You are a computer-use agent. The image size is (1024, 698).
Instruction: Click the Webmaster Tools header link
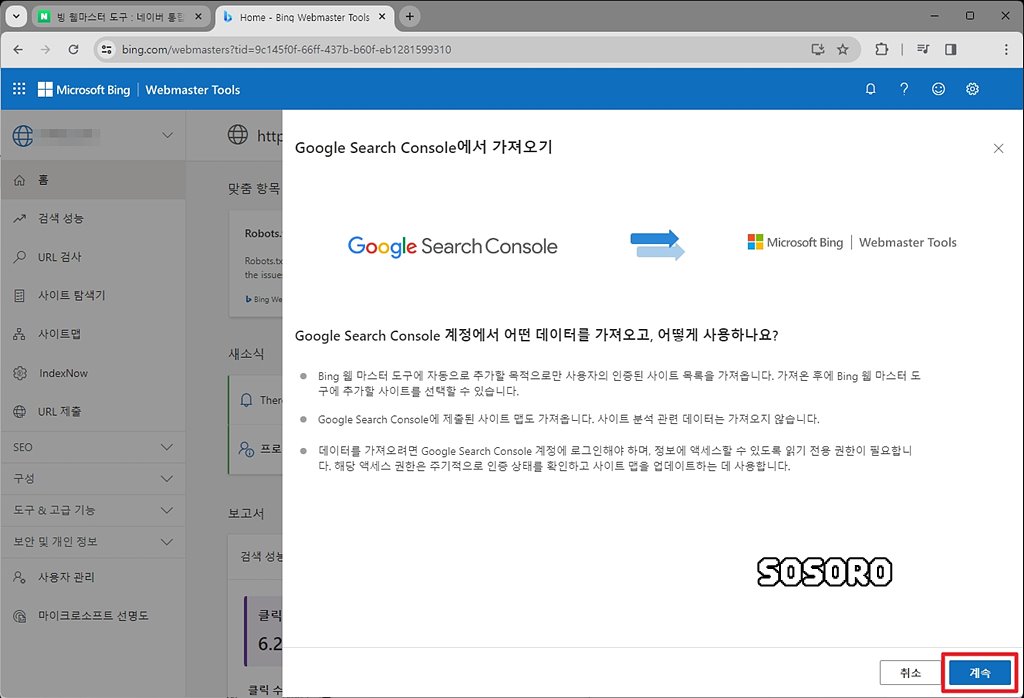(193, 89)
